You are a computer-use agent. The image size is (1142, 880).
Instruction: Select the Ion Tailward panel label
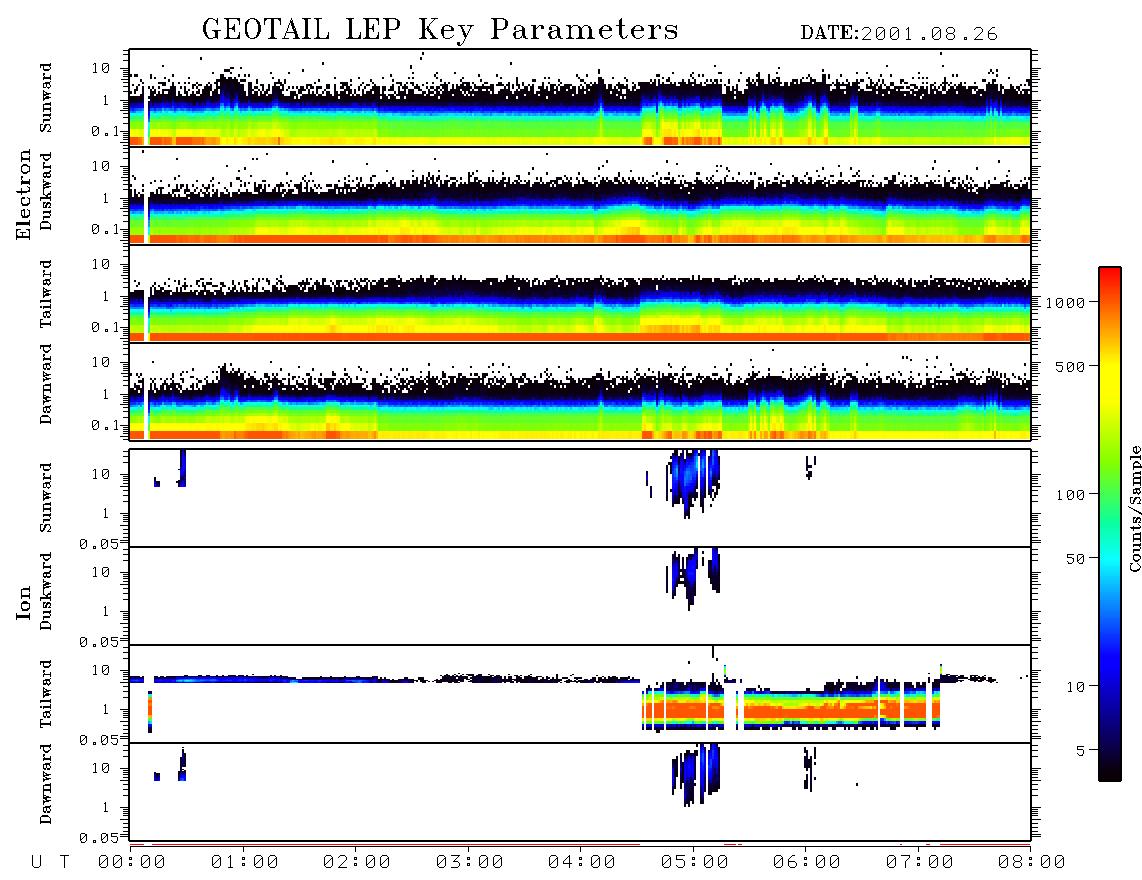[x=46, y=694]
